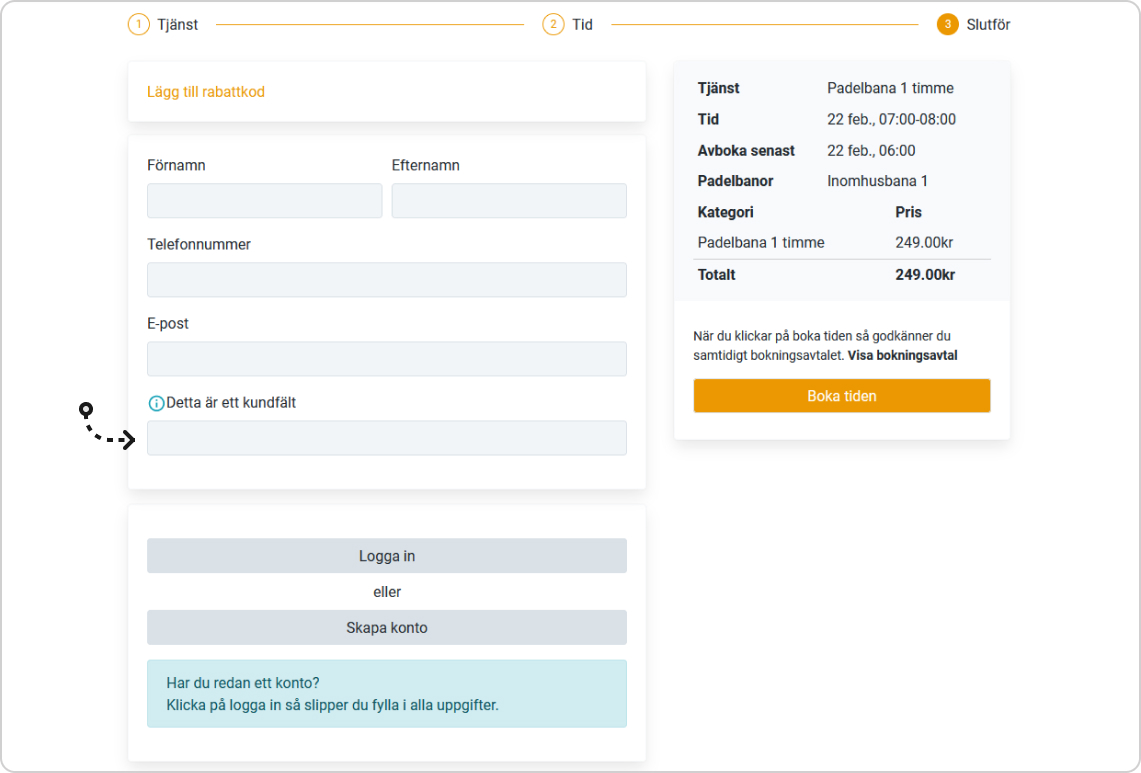Viewport: 1141px width, 773px height.
Task: Select the Inomhusbana 1 value text
Action: point(877,181)
